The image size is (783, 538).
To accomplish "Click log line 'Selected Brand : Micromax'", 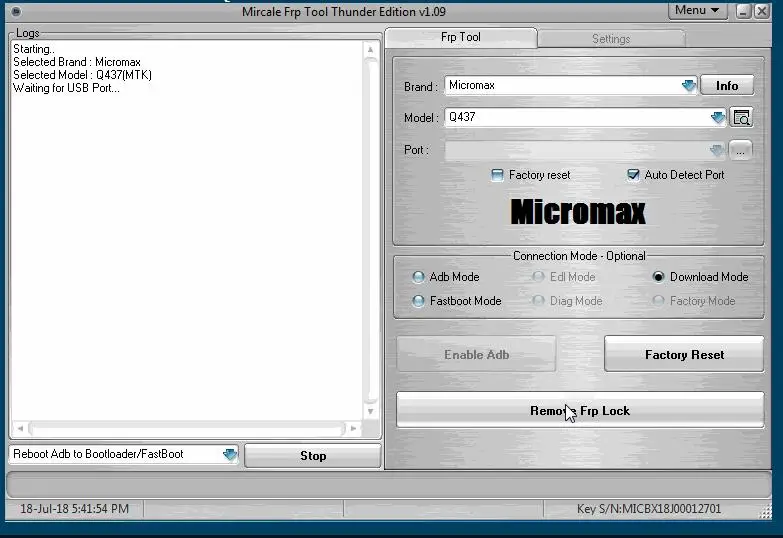I will (77, 62).
